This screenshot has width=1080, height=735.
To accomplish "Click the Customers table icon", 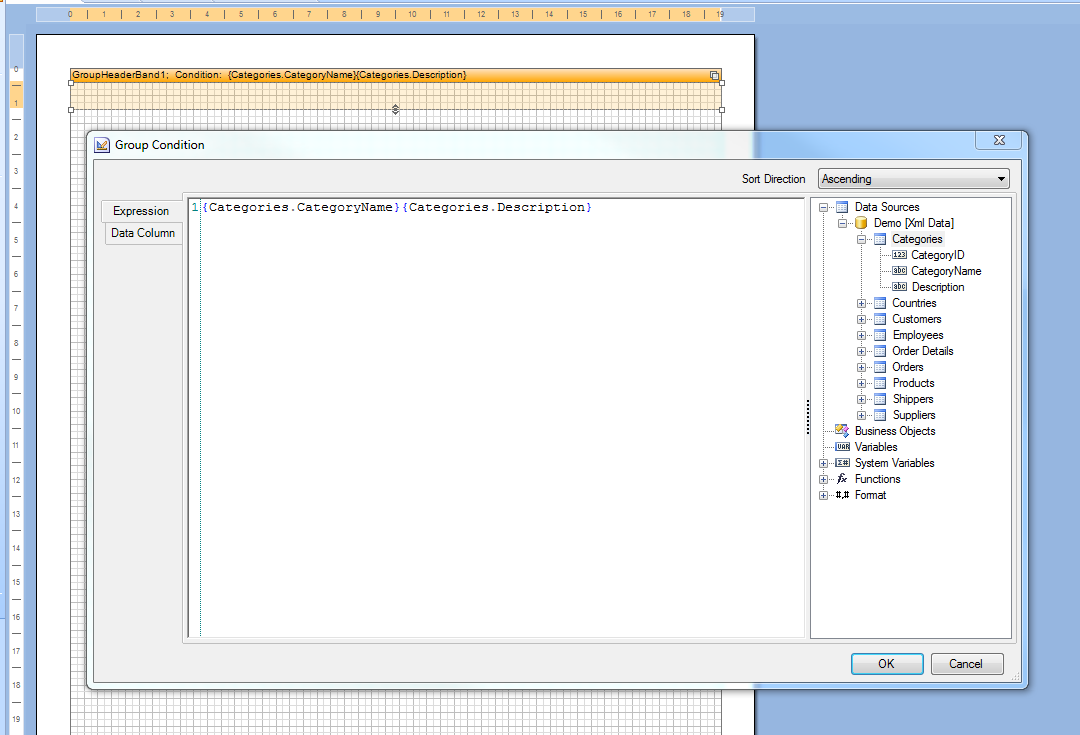I will coord(880,319).
